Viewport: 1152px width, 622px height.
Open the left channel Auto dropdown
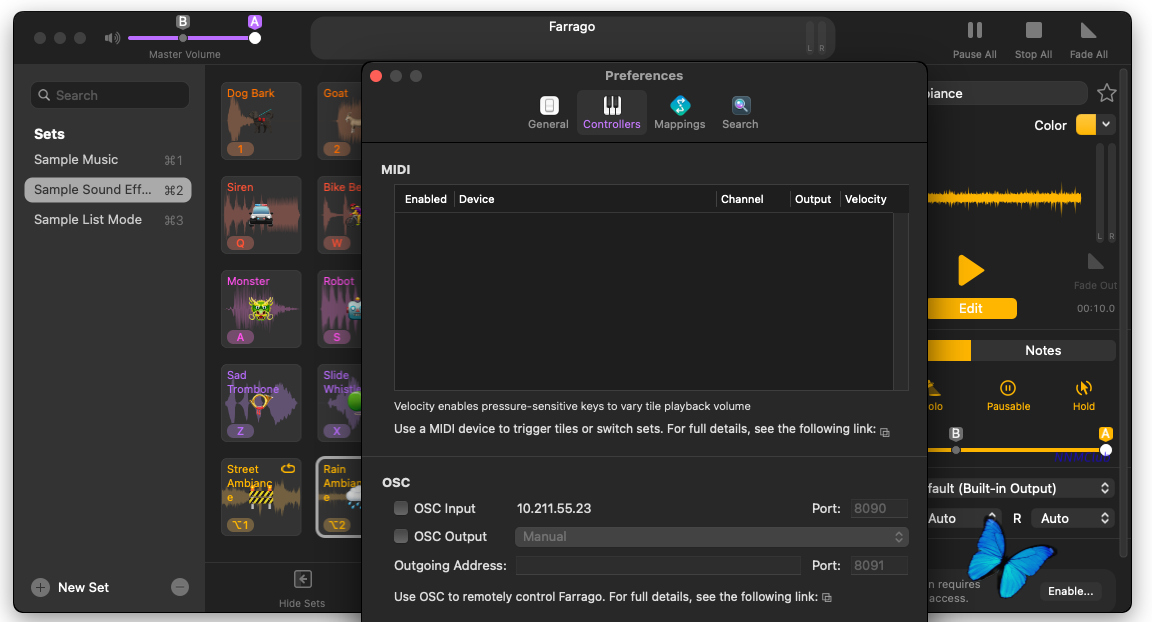pos(962,518)
